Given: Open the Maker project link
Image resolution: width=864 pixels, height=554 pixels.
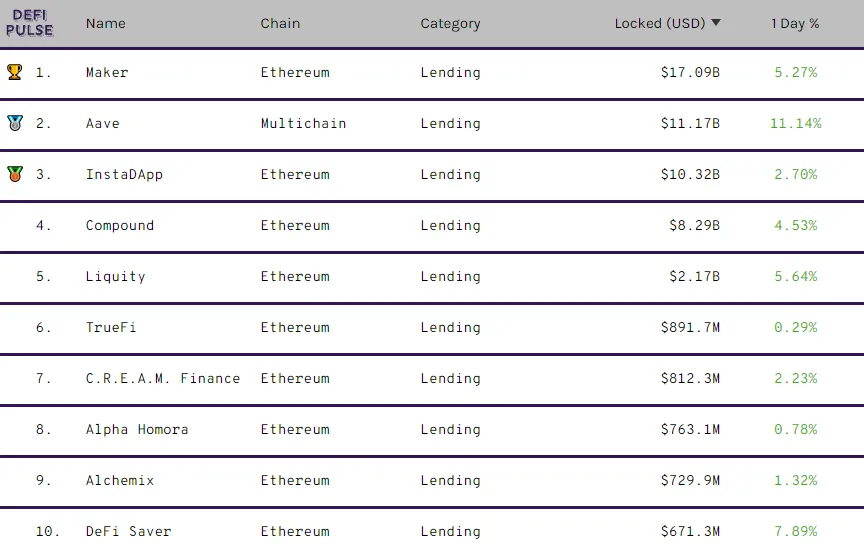Looking at the screenshot, I should click(107, 72).
